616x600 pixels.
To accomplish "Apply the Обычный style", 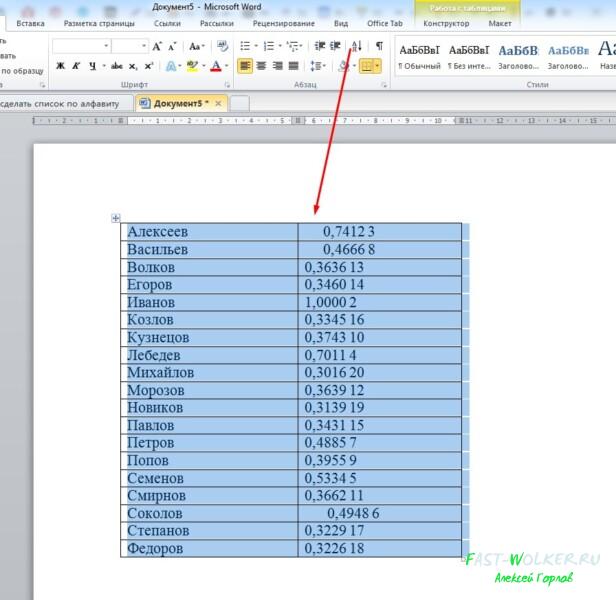I will pos(419,57).
